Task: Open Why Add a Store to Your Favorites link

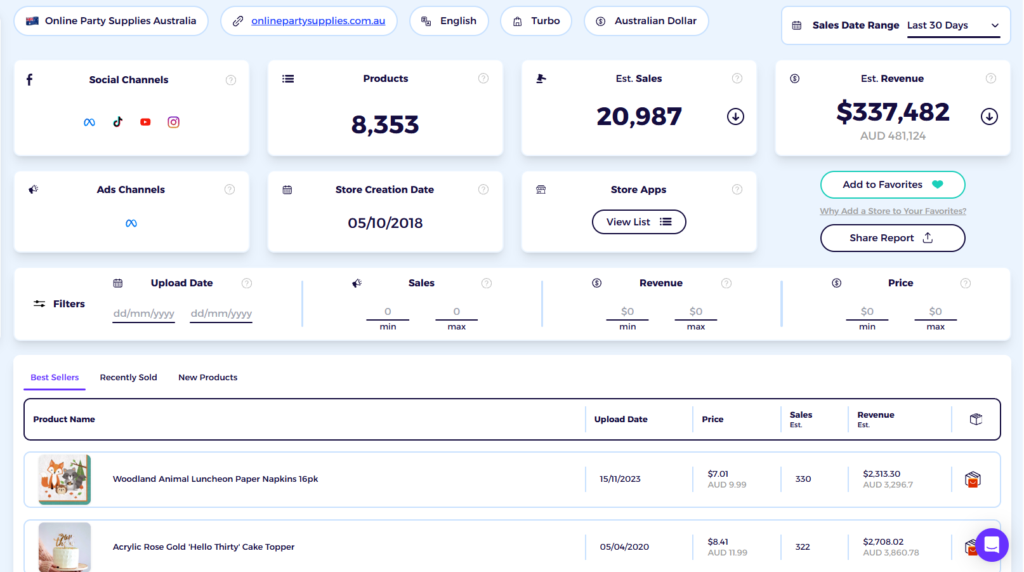Action: [x=893, y=211]
